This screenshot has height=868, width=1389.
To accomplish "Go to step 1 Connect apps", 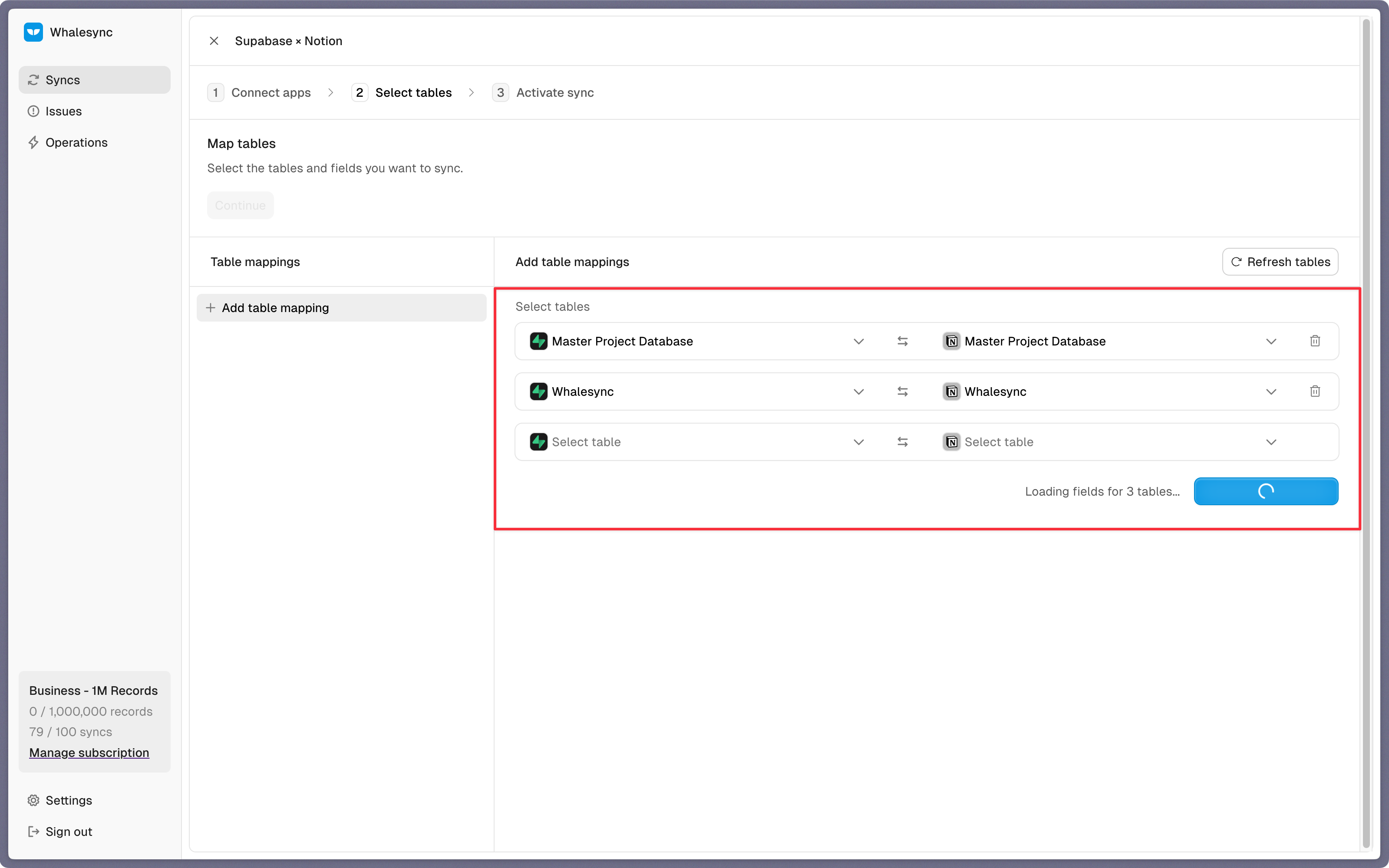I will (260, 92).
